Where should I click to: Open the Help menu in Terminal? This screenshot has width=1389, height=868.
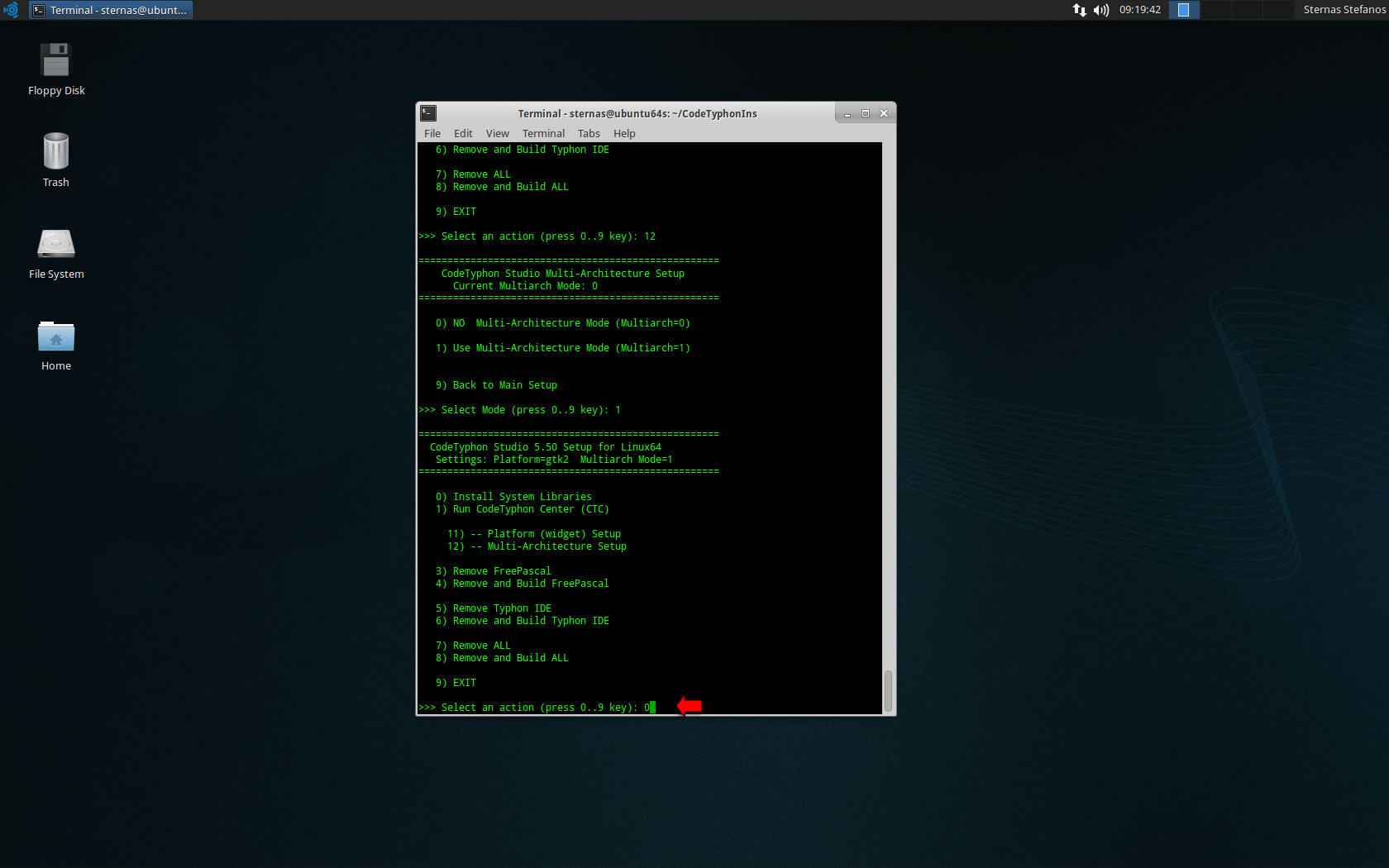[624, 133]
